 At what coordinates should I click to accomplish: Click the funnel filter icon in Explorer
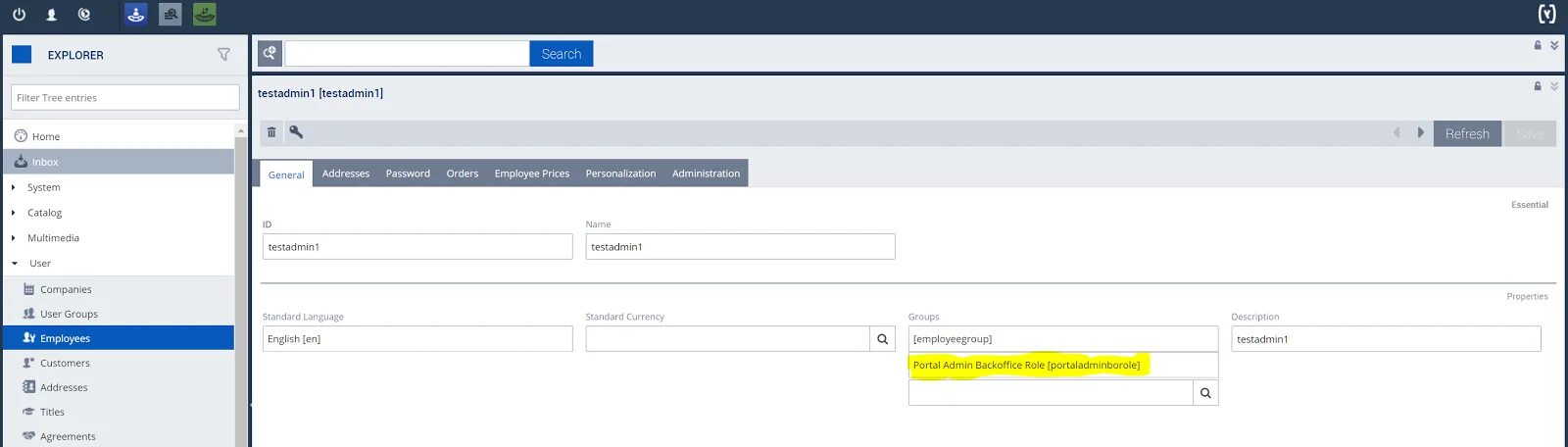pyautogui.click(x=223, y=55)
